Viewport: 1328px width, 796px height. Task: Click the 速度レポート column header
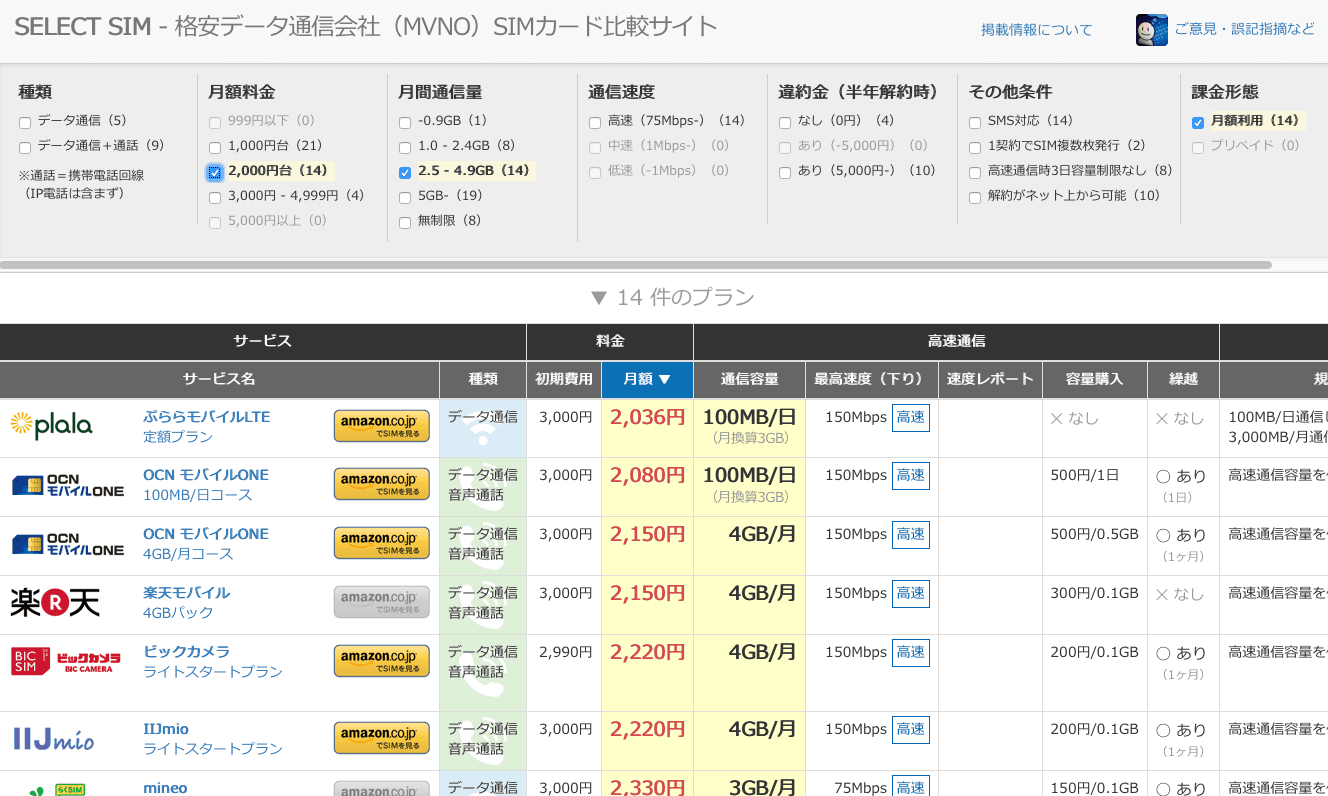tap(990, 379)
